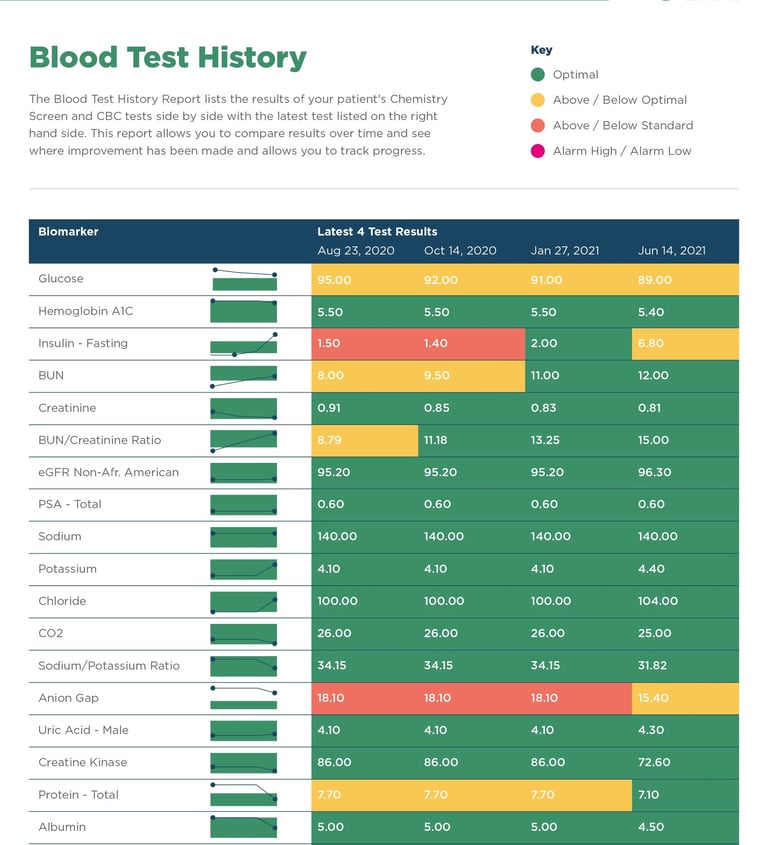Click the Insulin - Fasting trend sparkline
Image resolution: width=768 pixels, height=845 pixels.
(244, 344)
